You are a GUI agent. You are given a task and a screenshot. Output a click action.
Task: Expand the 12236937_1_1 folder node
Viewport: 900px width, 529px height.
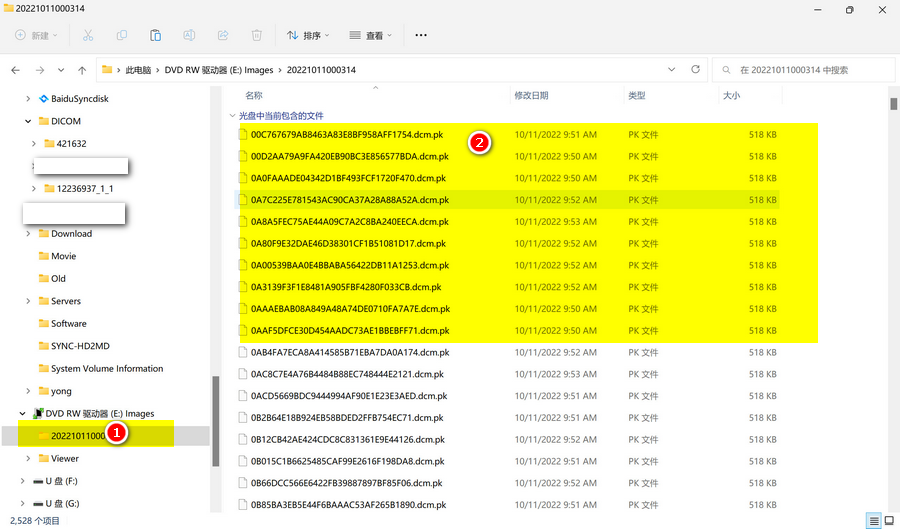[34, 188]
